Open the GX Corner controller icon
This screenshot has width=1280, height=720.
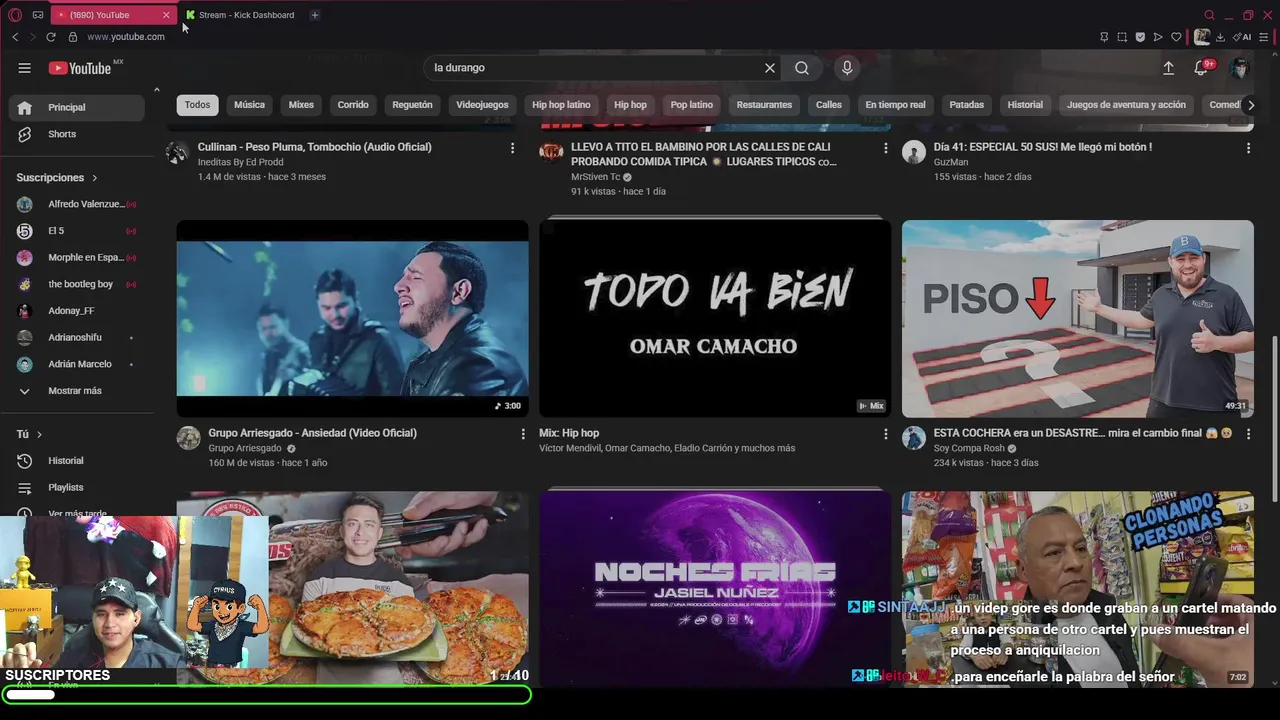click(x=38, y=15)
